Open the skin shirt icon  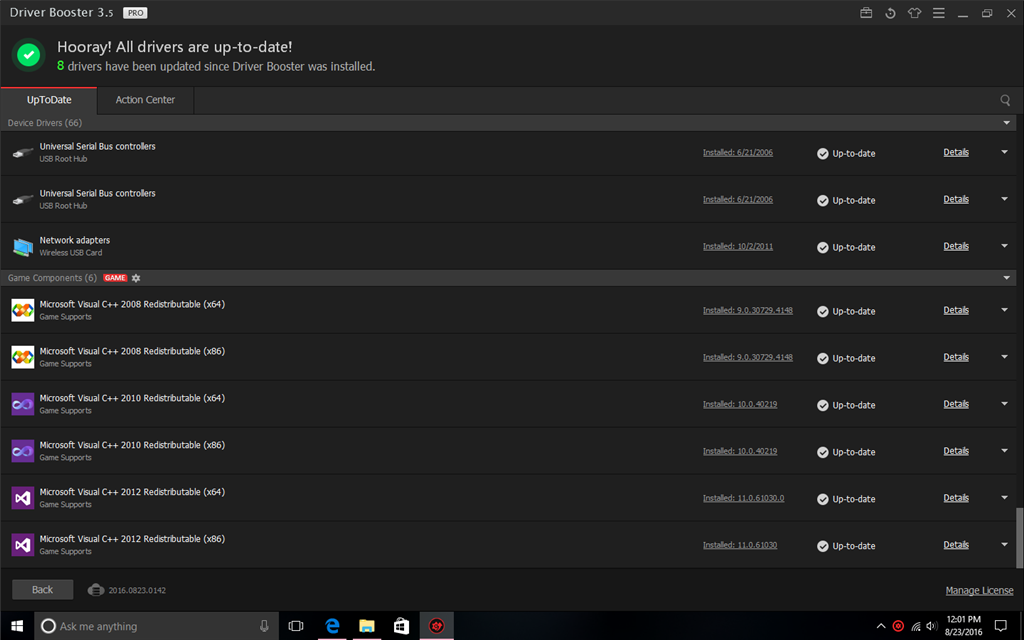pyautogui.click(x=914, y=13)
